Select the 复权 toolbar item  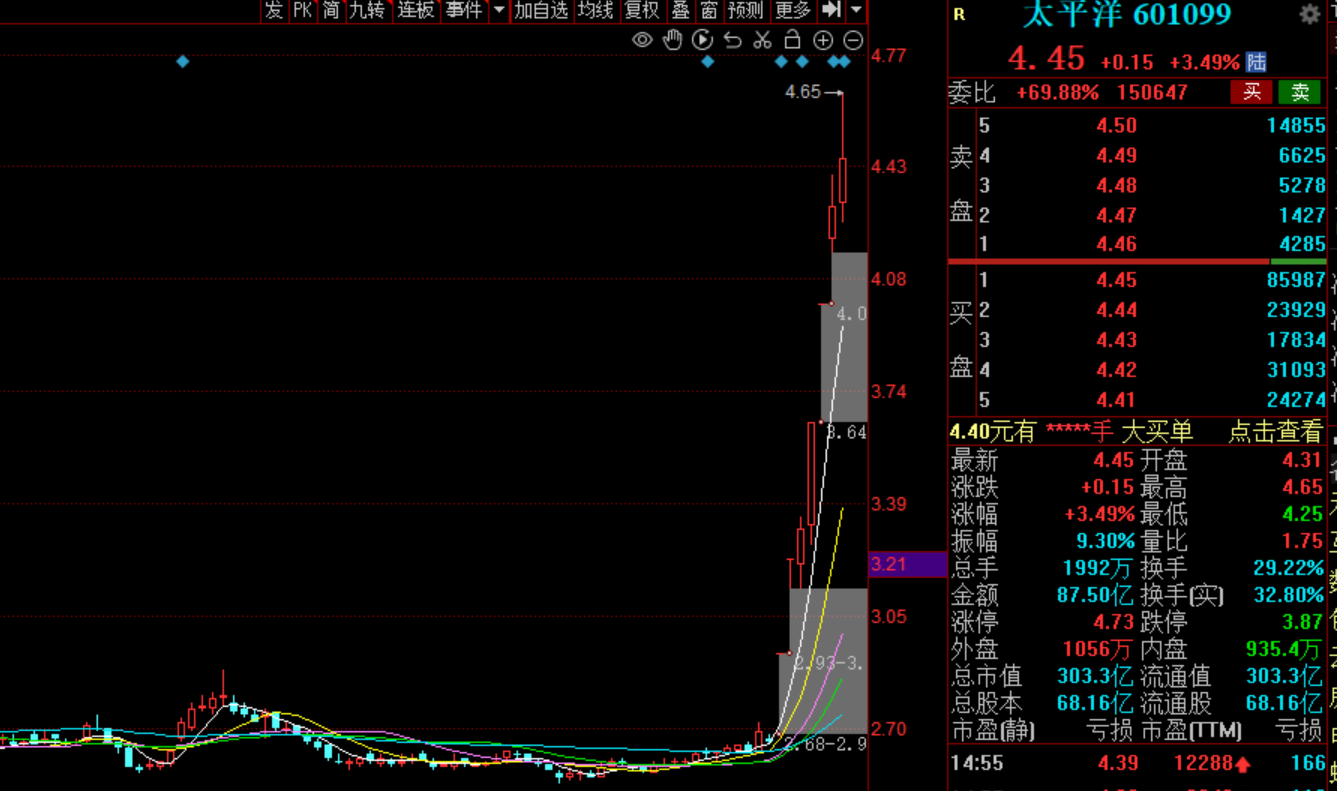641,10
